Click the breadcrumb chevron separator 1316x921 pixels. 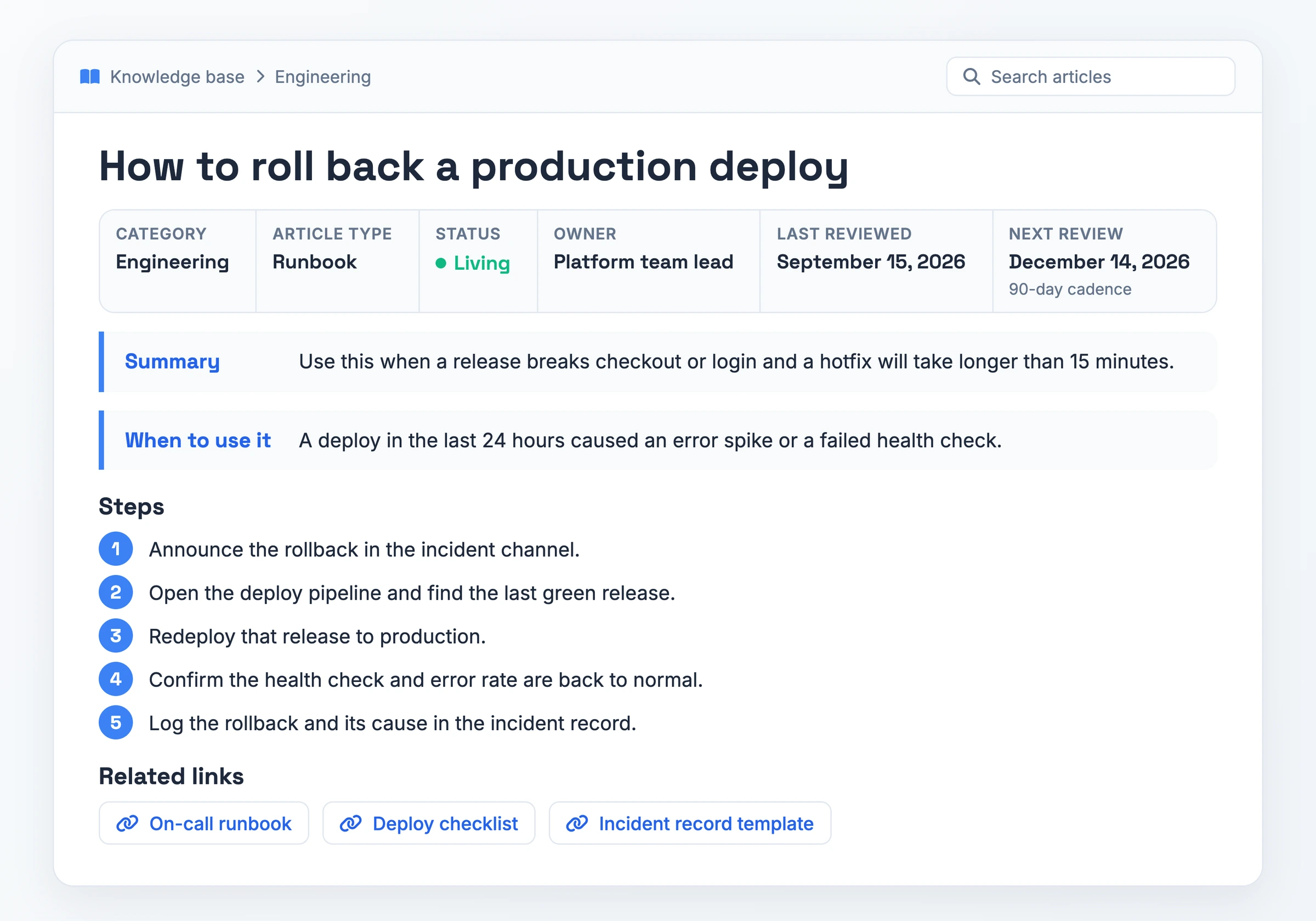point(260,77)
